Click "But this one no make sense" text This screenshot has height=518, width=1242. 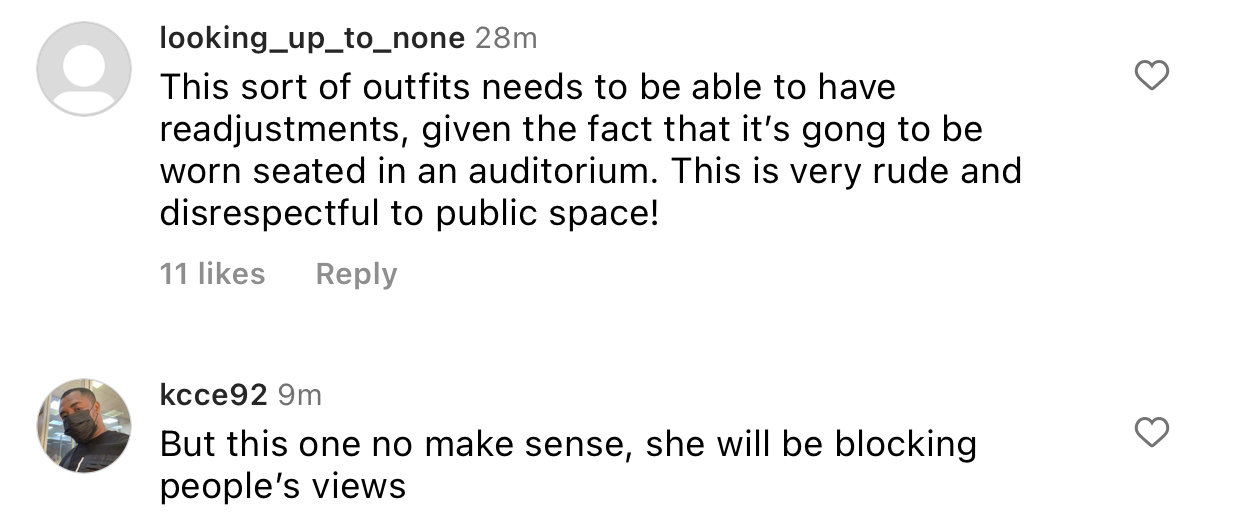393,445
